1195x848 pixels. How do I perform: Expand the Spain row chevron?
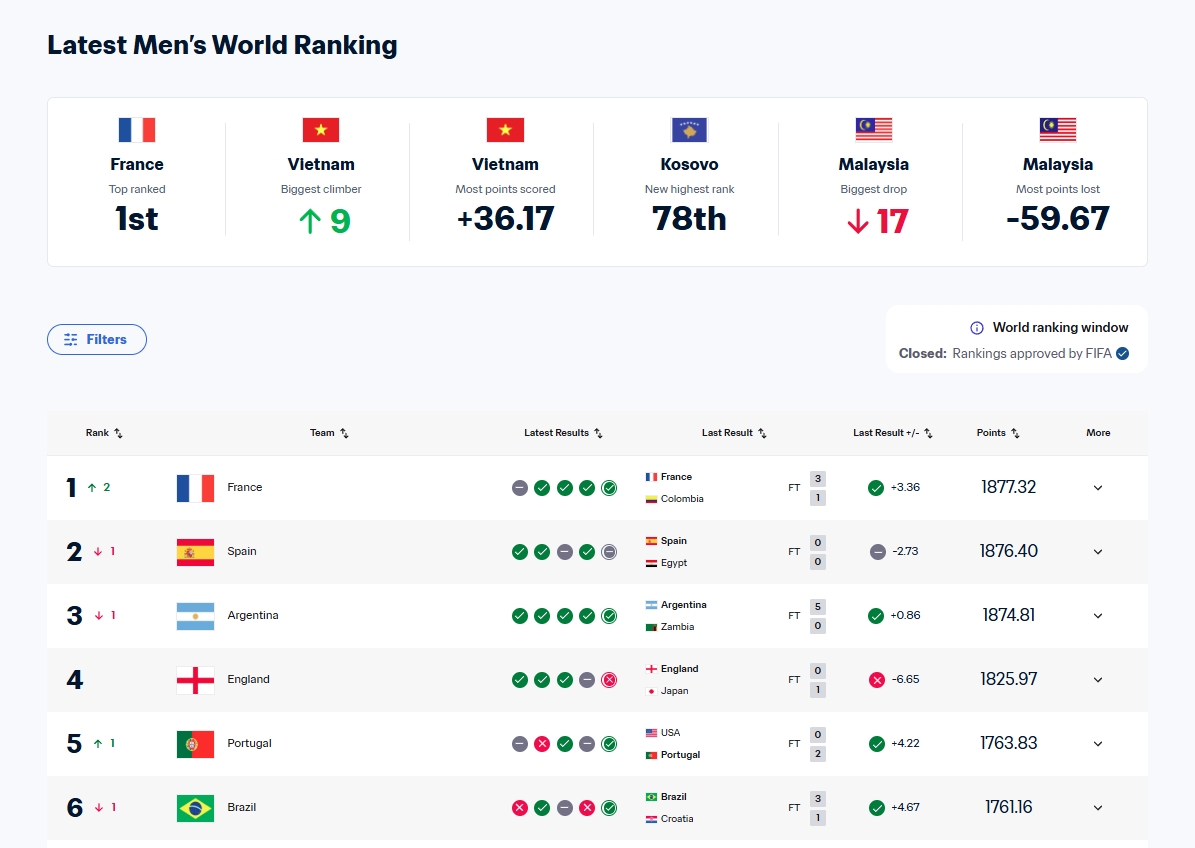pos(1097,552)
